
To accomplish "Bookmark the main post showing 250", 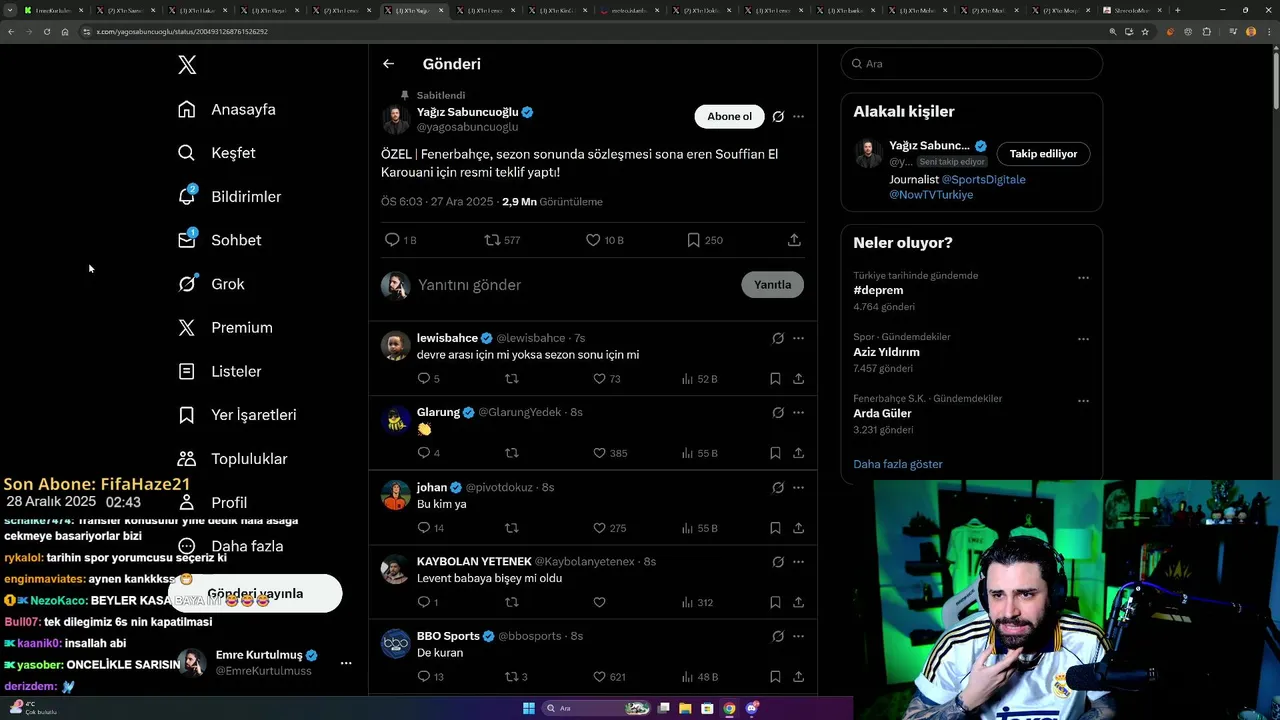I will [x=704, y=240].
